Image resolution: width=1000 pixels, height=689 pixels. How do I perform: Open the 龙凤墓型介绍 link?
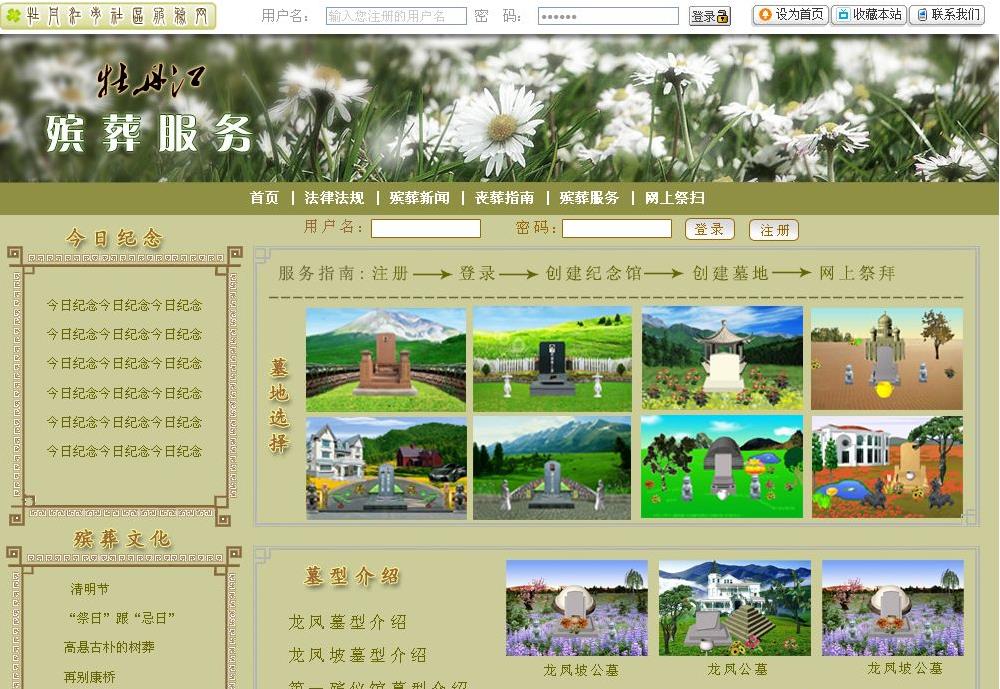(x=347, y=622)
